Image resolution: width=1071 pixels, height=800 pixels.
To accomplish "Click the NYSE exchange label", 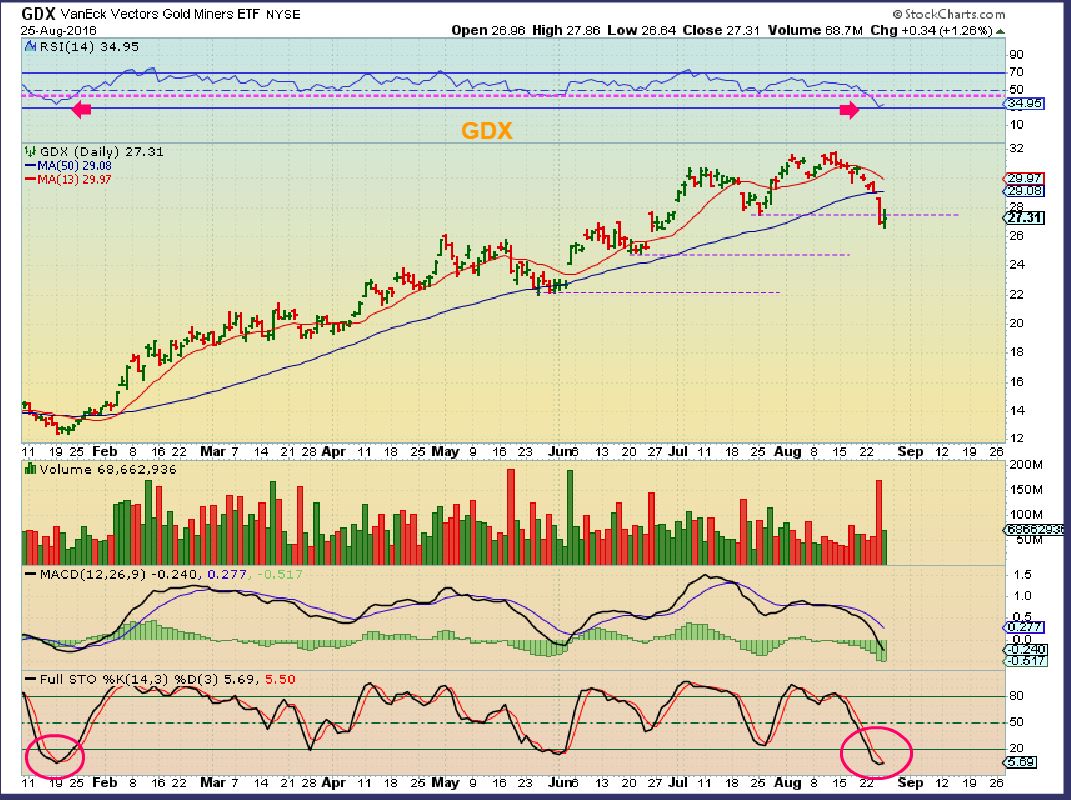I will (x=282, y=14).
